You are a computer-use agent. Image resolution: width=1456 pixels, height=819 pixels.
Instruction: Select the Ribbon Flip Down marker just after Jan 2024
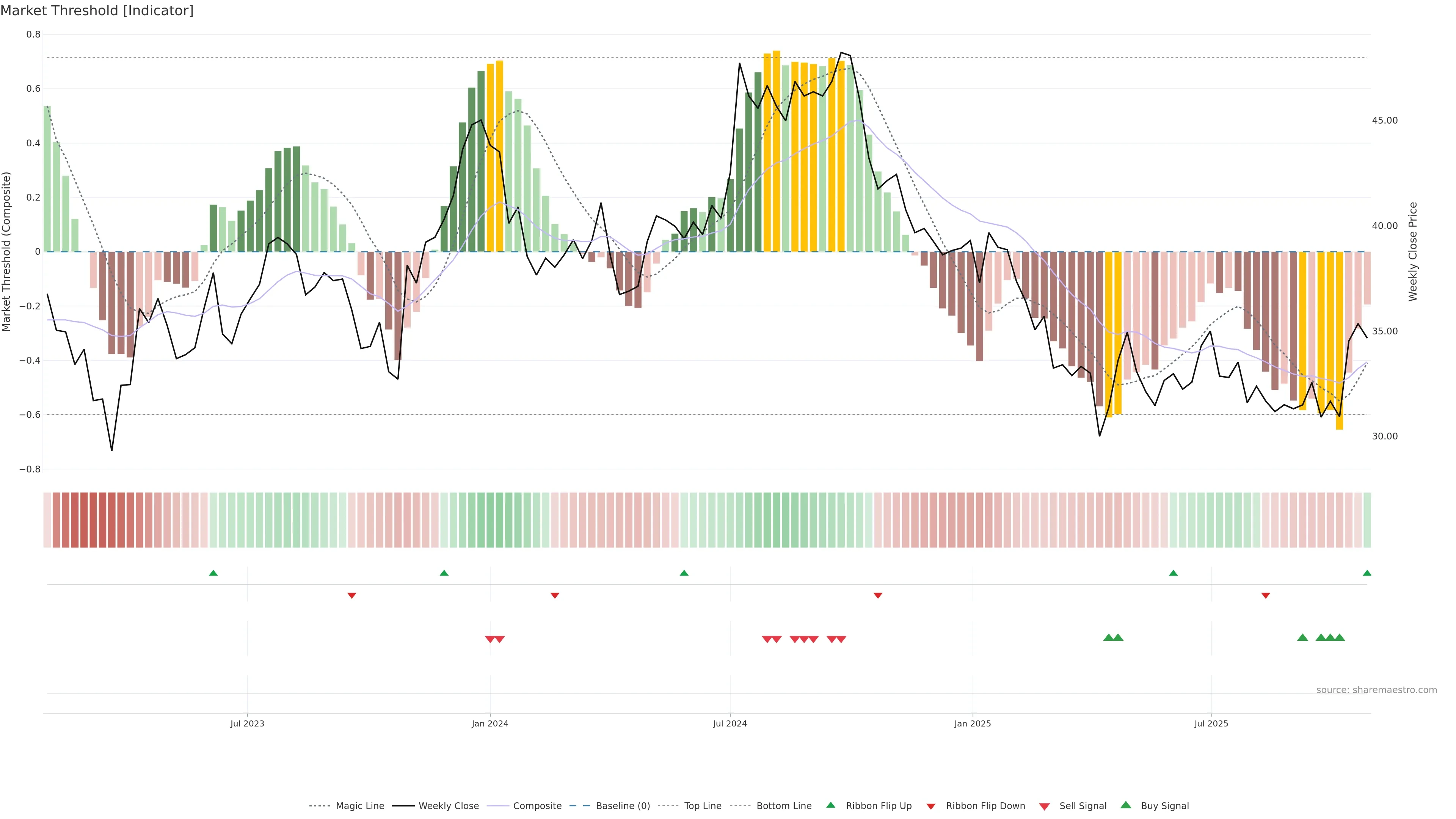[x=554, y=596]
